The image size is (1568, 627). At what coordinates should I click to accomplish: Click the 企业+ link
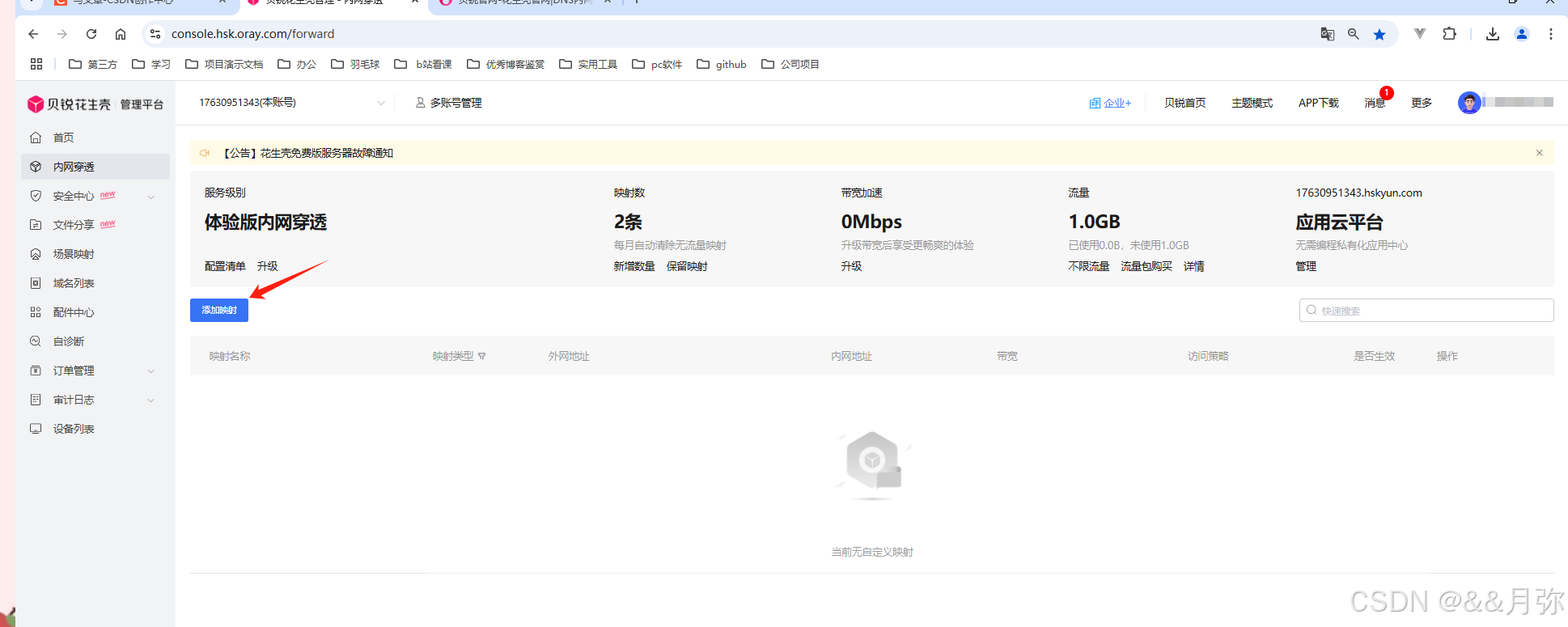coord(1110,103)
